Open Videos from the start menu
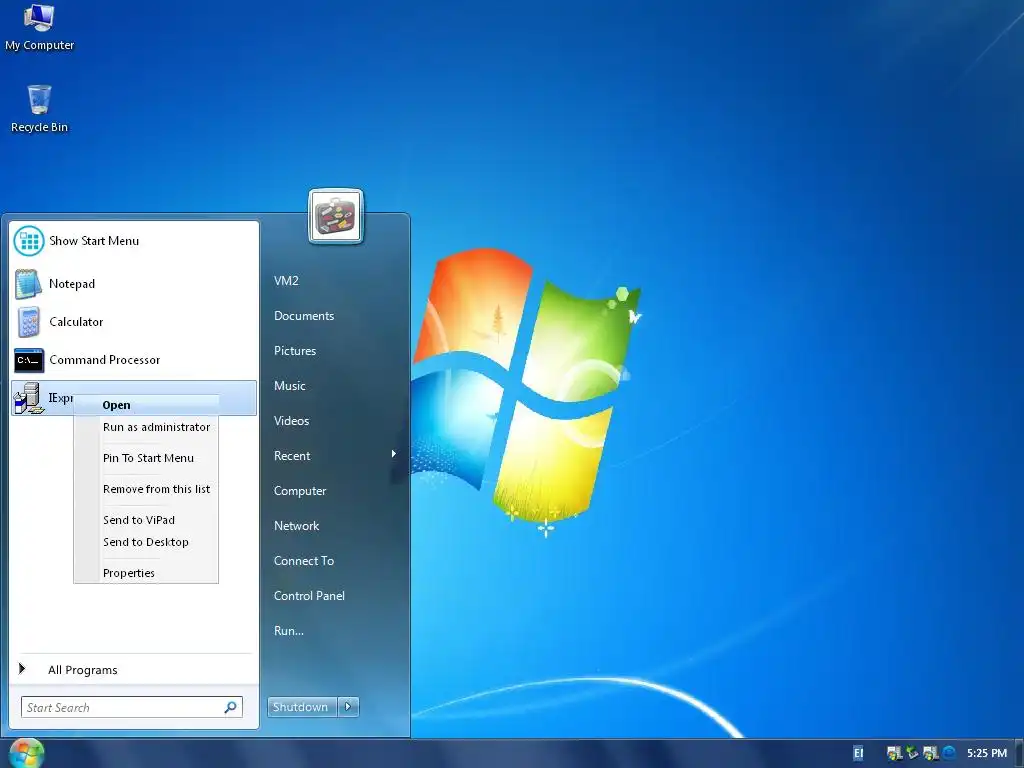Image resolution: width=1024 pixels, height=768 pixels. [291, 421]
